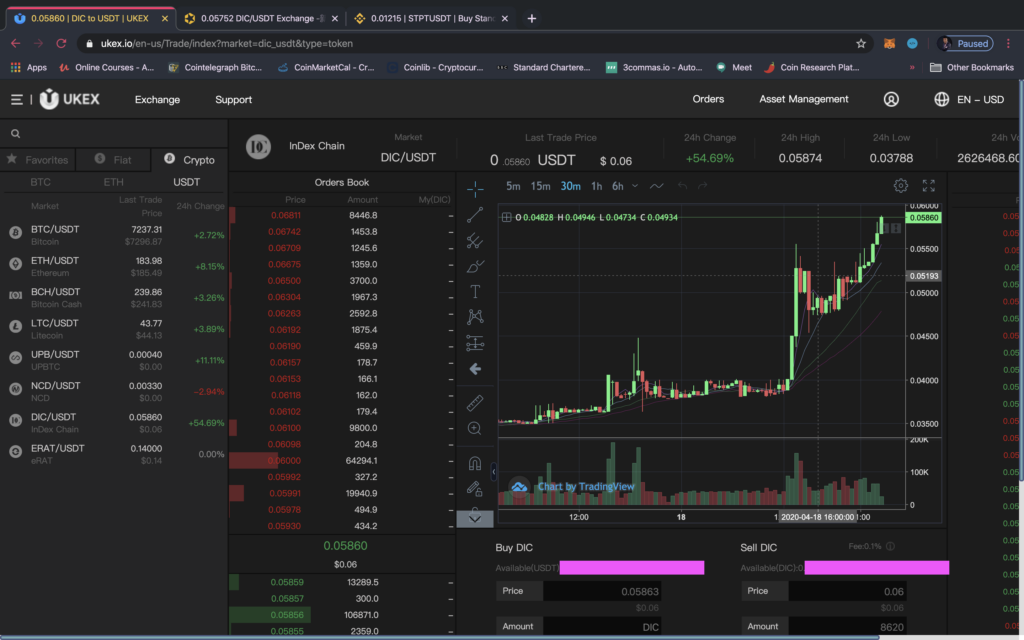Open the NCD/USDT market row
1024x640 pixels.
[114, 391]
